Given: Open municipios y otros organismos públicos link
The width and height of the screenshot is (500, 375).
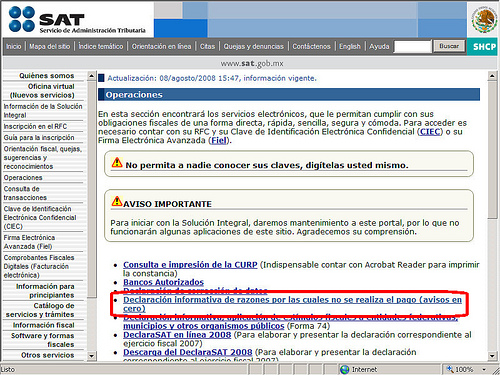Looking at the screenshot, I should pyautogui.click(x=204, y=326).
